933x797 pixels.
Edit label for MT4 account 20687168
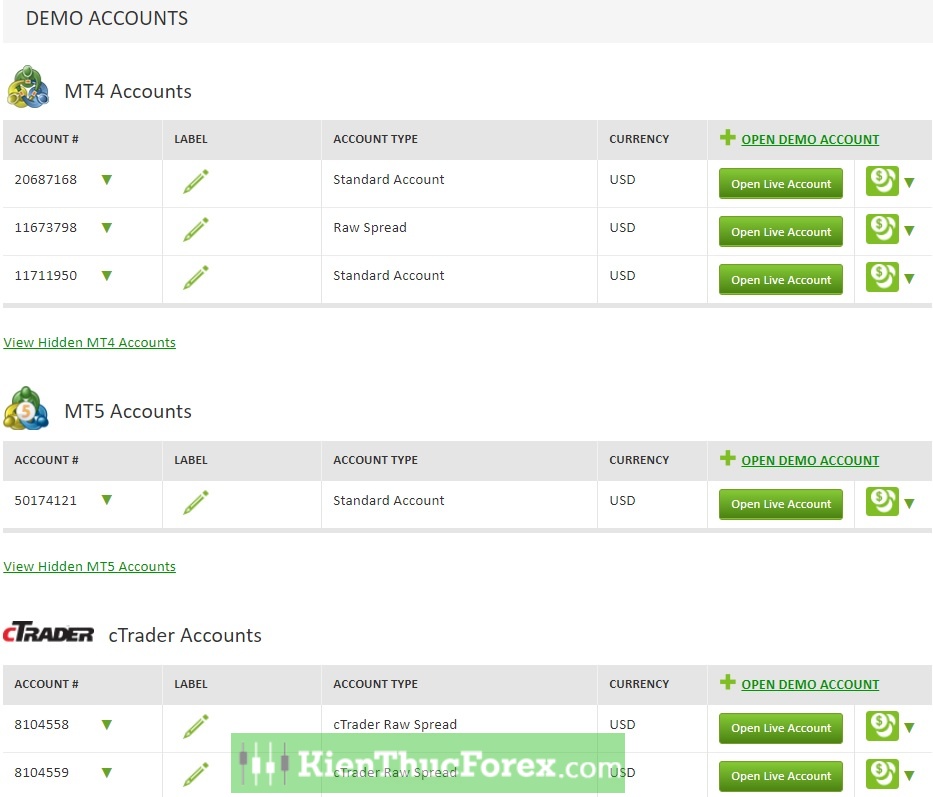click(x=196, y=181)
